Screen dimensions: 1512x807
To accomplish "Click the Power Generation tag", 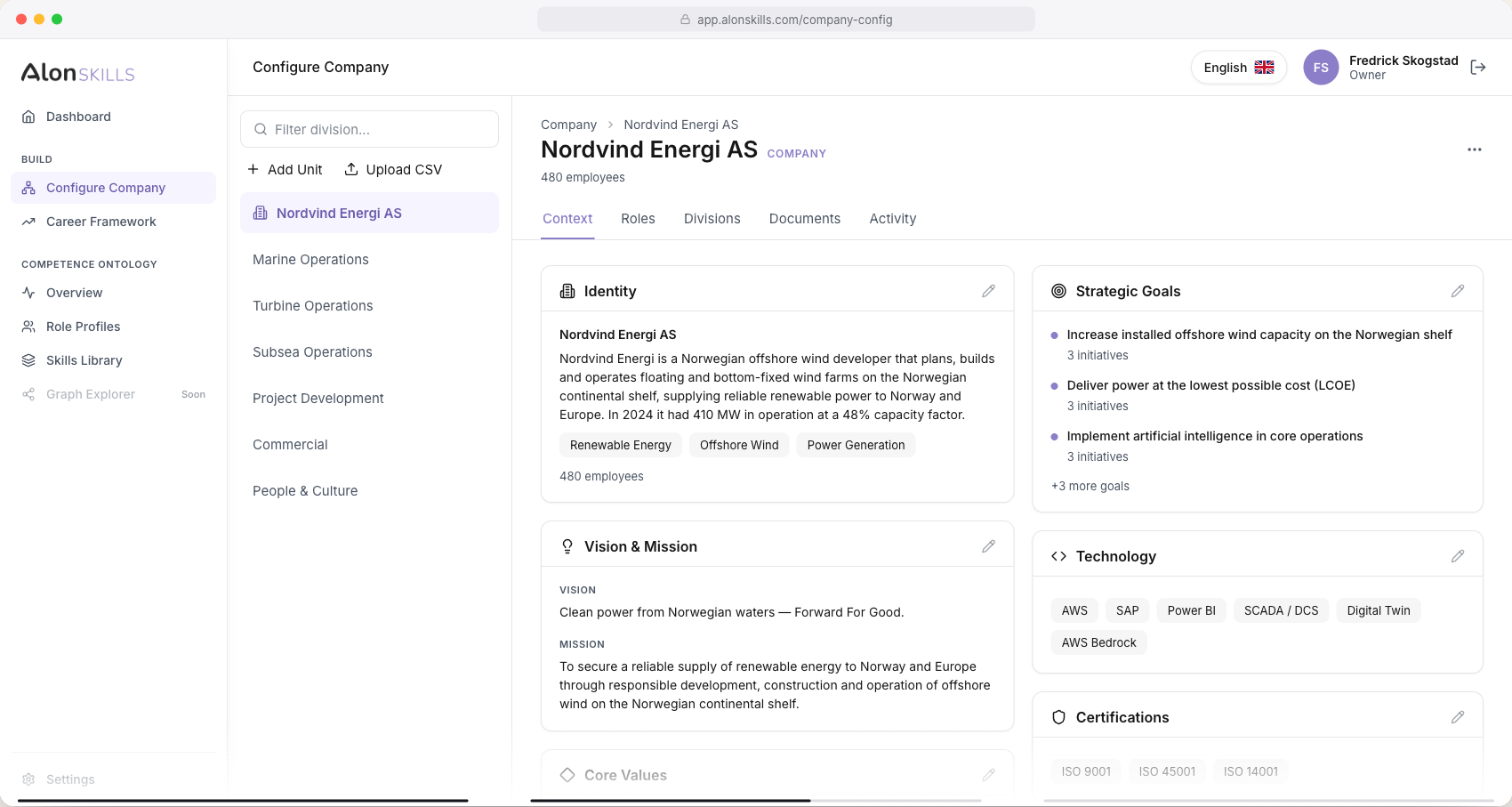I will click(856, 445).
